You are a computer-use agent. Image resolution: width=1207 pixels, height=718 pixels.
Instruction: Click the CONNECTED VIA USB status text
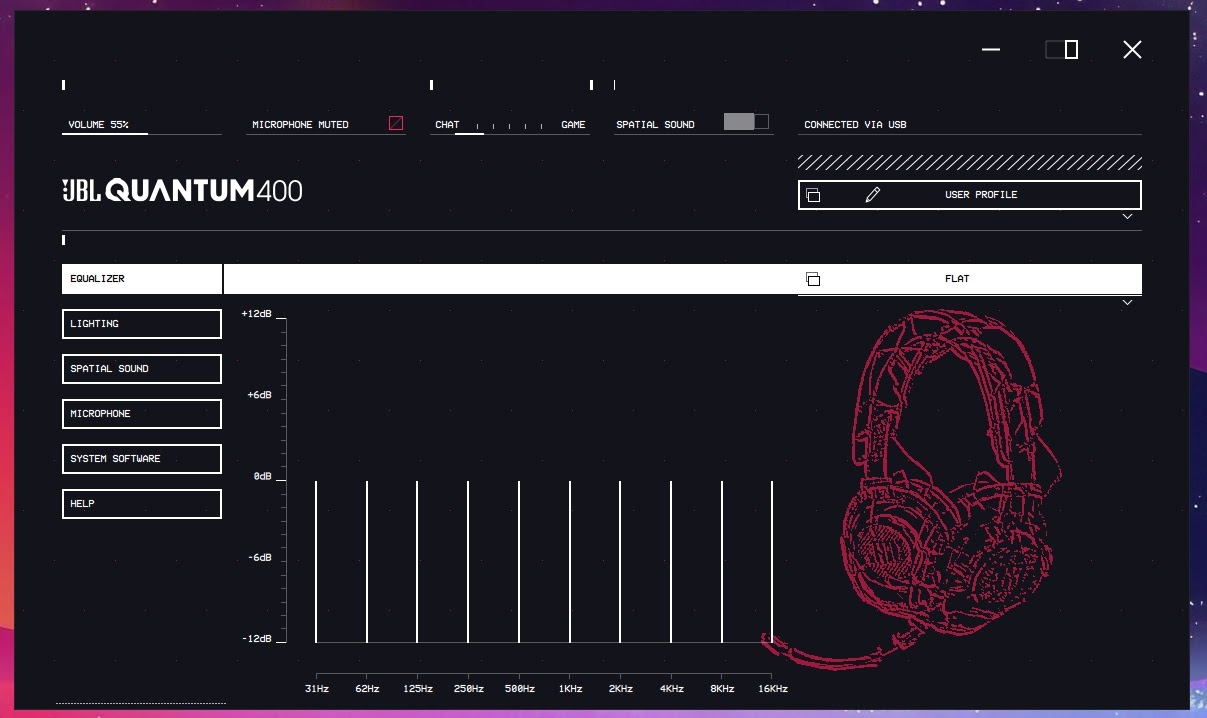coord(855,125)
